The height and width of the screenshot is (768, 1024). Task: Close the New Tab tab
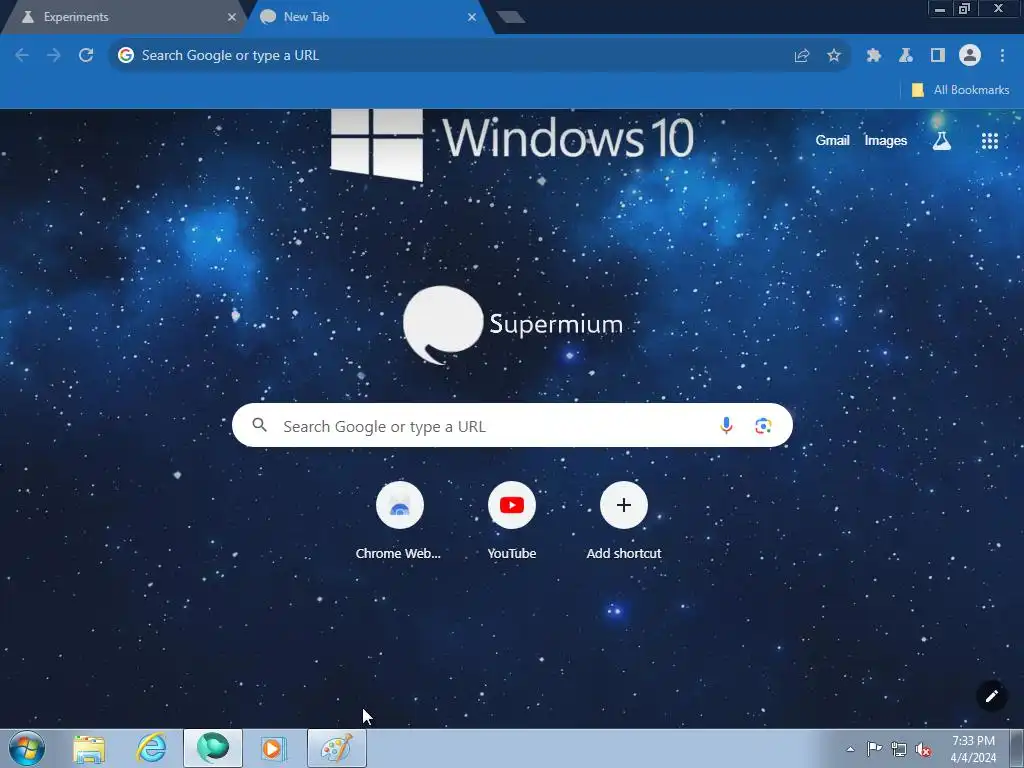coord(472,17)
